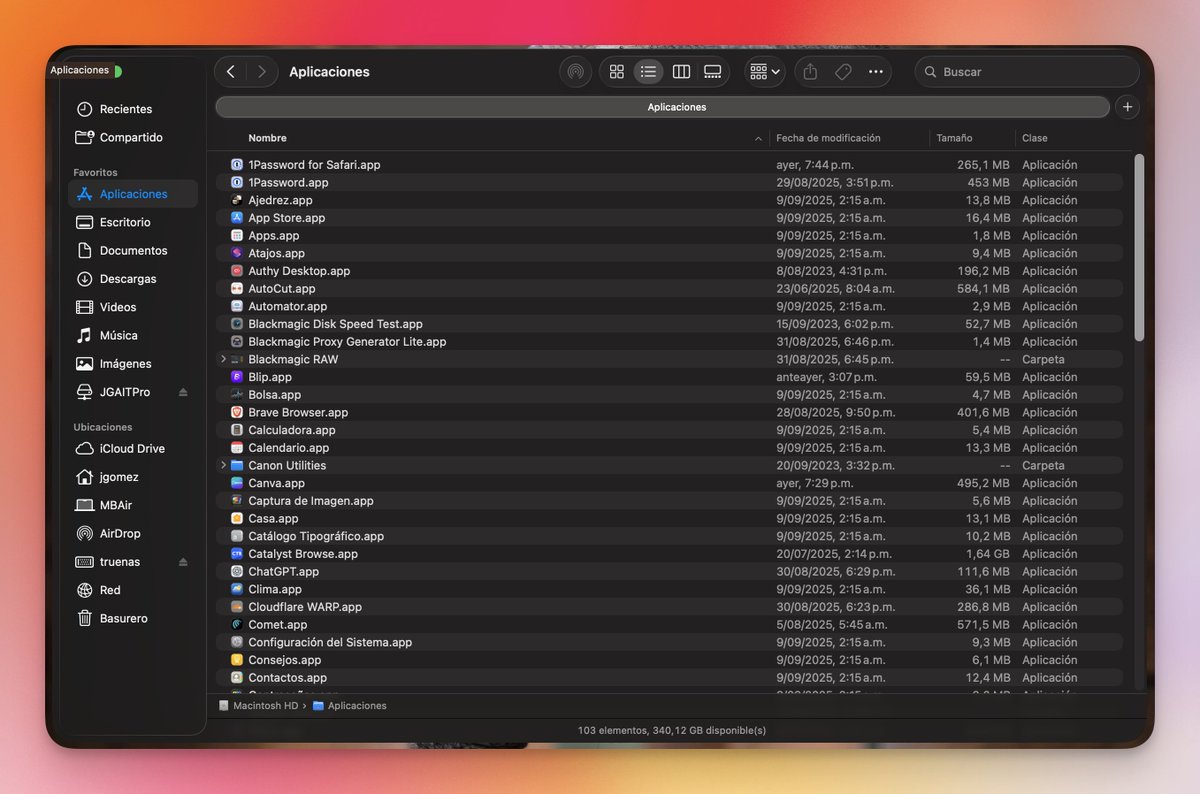This screenshot has width=1200, height=794.
Task: Click the AutoCut.app icon
Action: tap(237, 289)
